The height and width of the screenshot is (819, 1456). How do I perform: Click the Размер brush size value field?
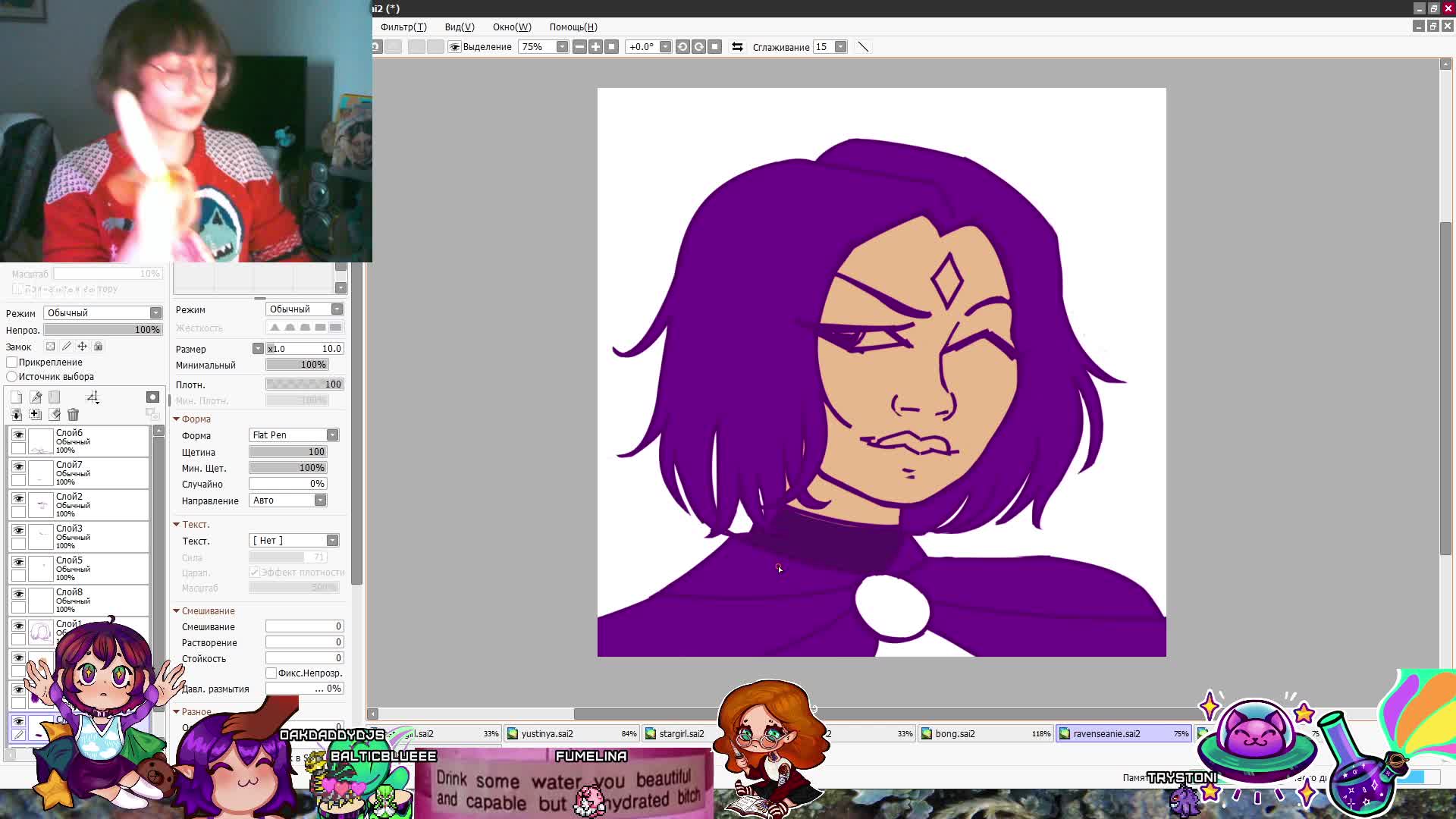tap(304, 349)
